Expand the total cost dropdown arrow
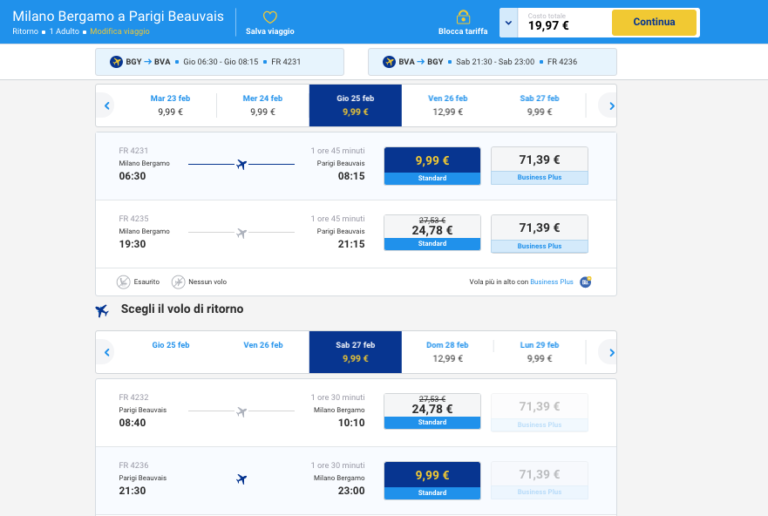Image resolution: width=768 pixels, height=516 pixels. tap(509, 22)
